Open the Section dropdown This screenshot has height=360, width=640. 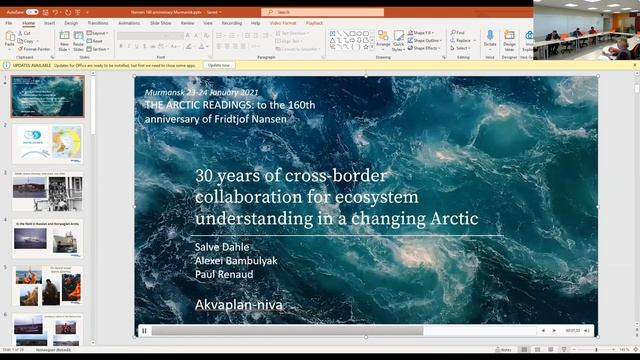tap(98, 49)
